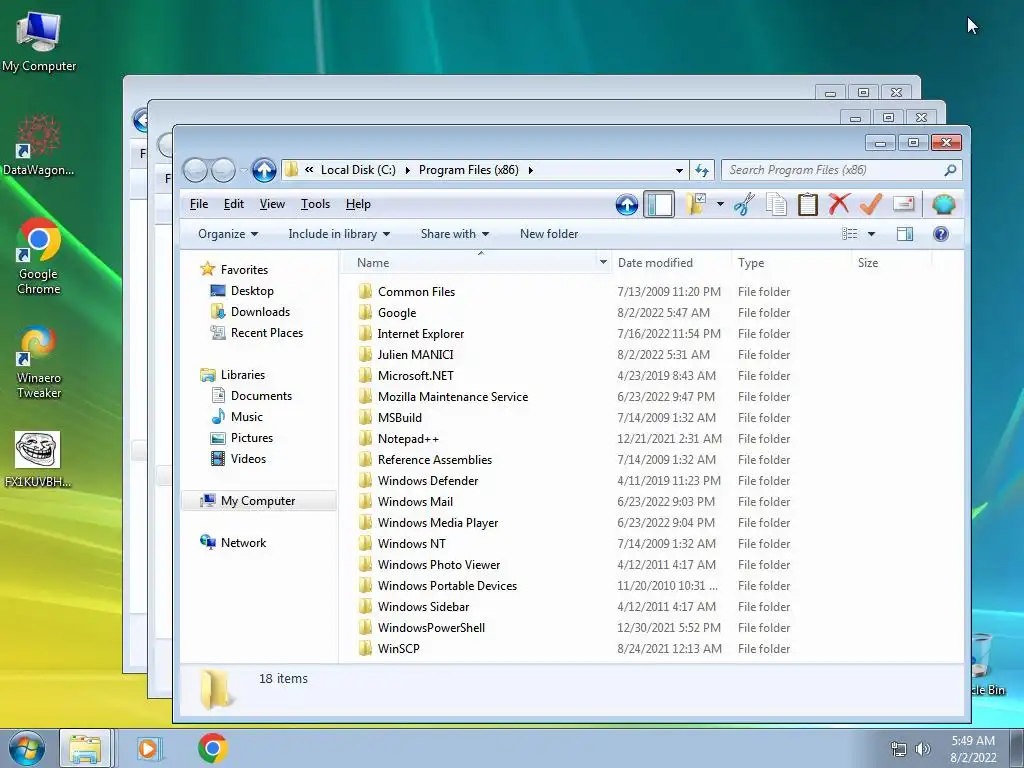Click the address bar refresh icon
1024x768 pixels.
pyautogui.click(x=701, y=170)
